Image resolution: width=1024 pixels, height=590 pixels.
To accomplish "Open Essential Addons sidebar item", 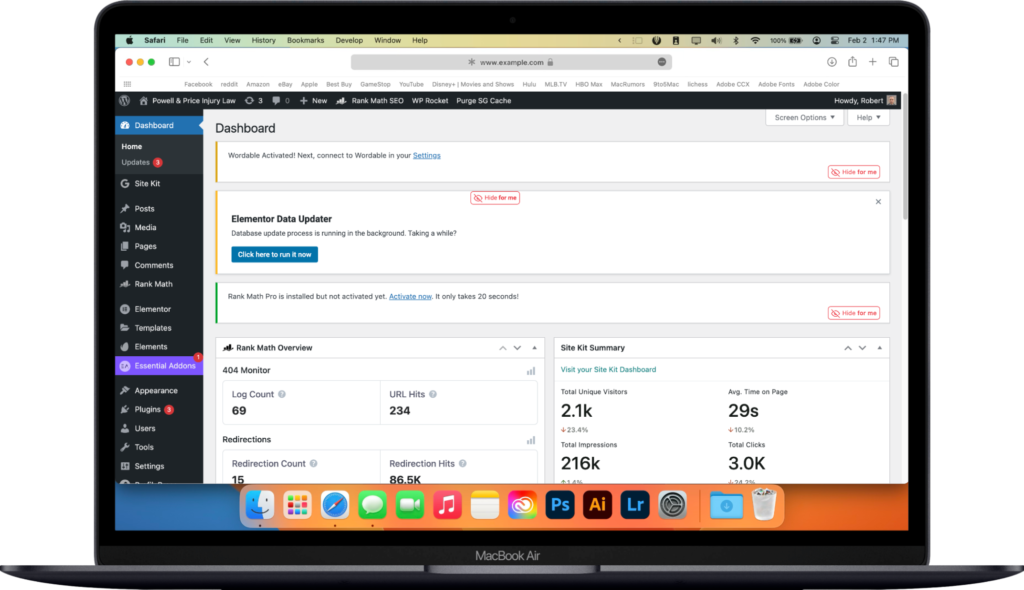I will (x=159, y=366).
